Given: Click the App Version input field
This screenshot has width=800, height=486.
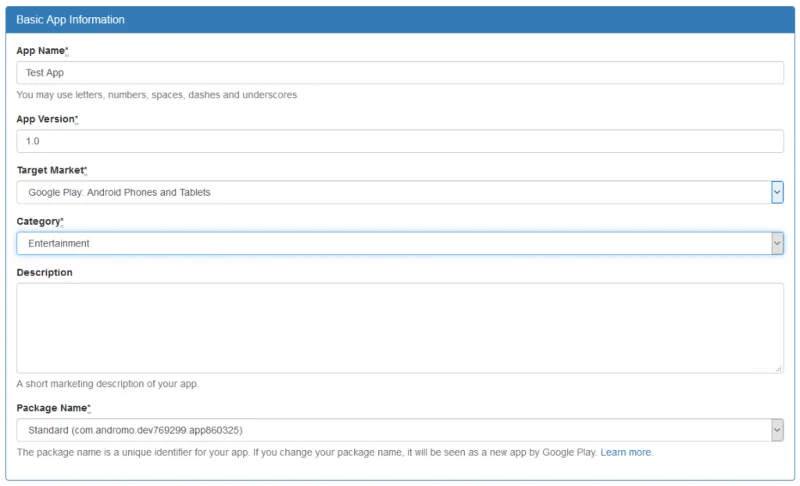Looking at the screenshot, I should 399,141.
